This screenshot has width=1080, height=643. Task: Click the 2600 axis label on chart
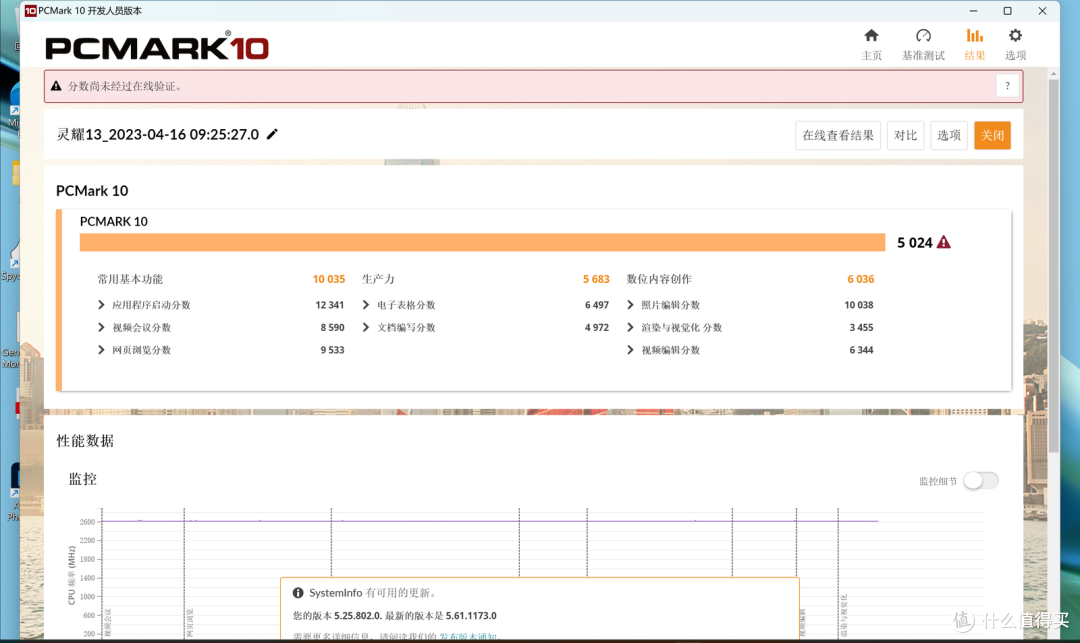[87, 522]
